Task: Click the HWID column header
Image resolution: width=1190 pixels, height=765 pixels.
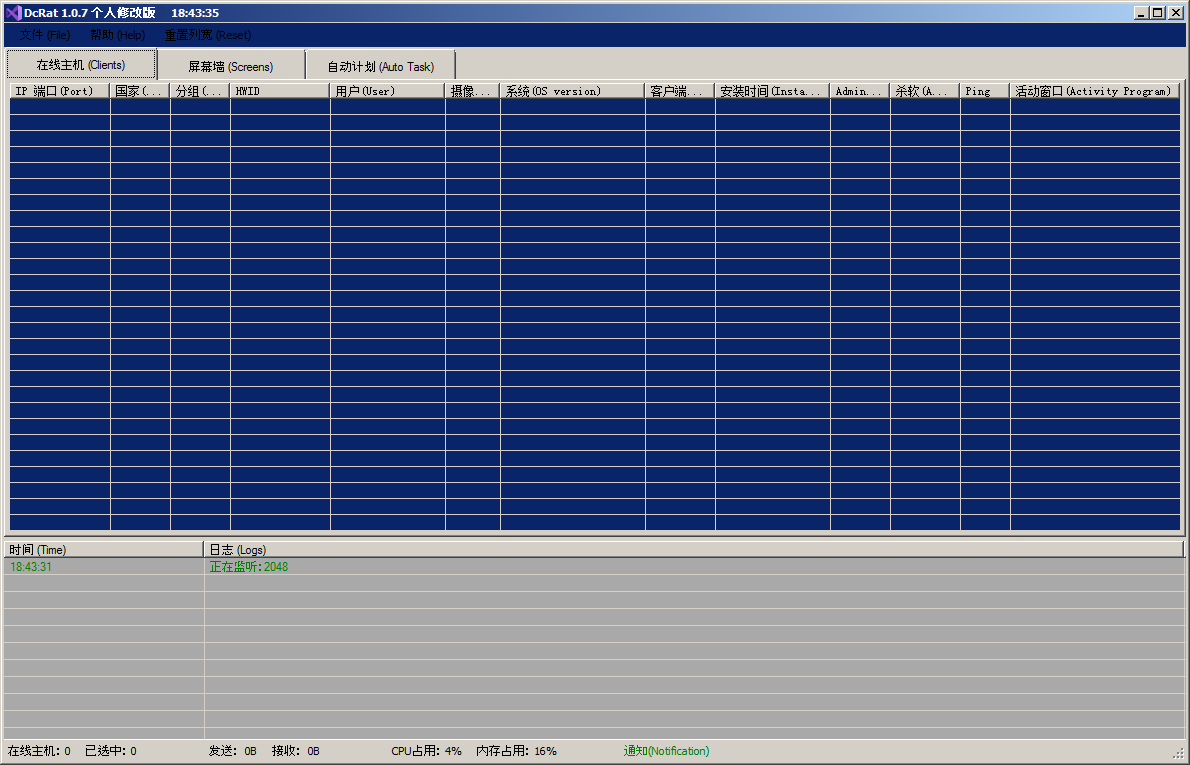Action: (279, 91)
